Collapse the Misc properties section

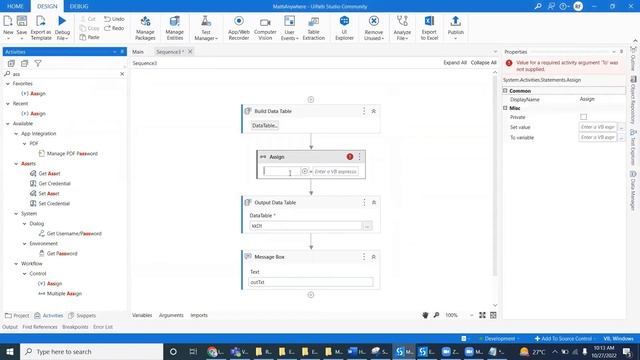(x=505, y=108)
